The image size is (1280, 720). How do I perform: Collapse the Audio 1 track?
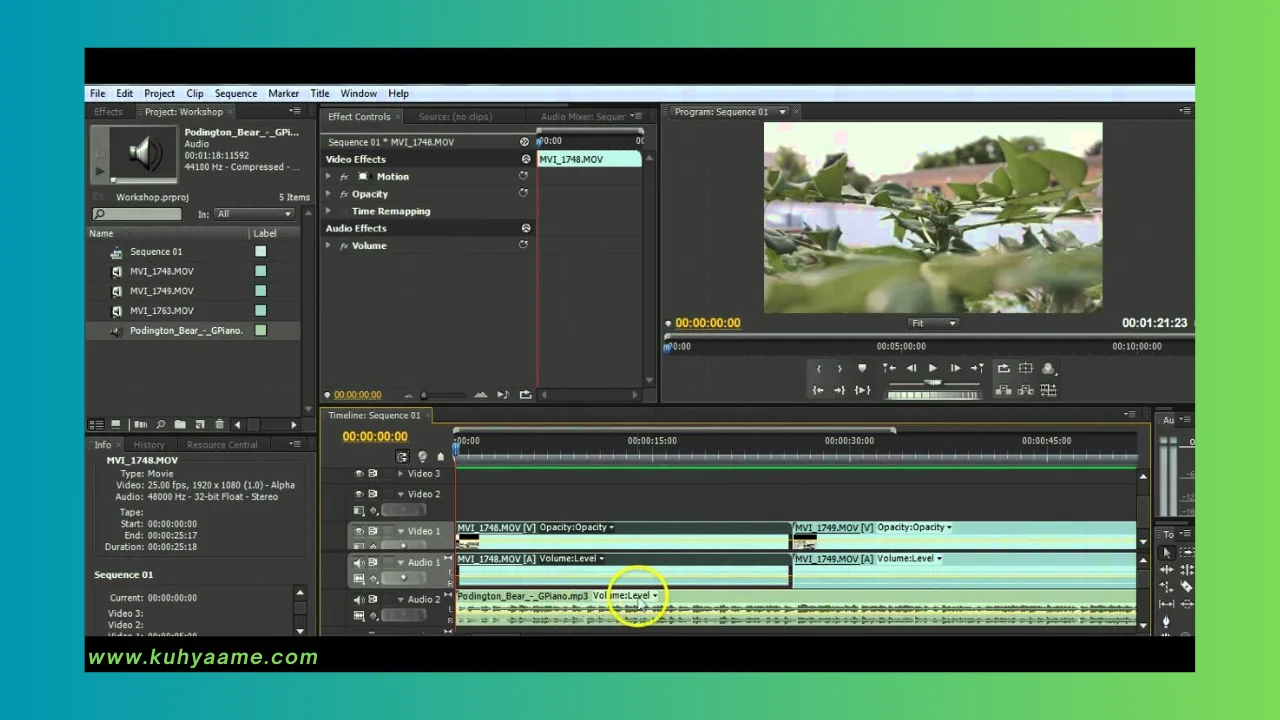pos(401,562)
